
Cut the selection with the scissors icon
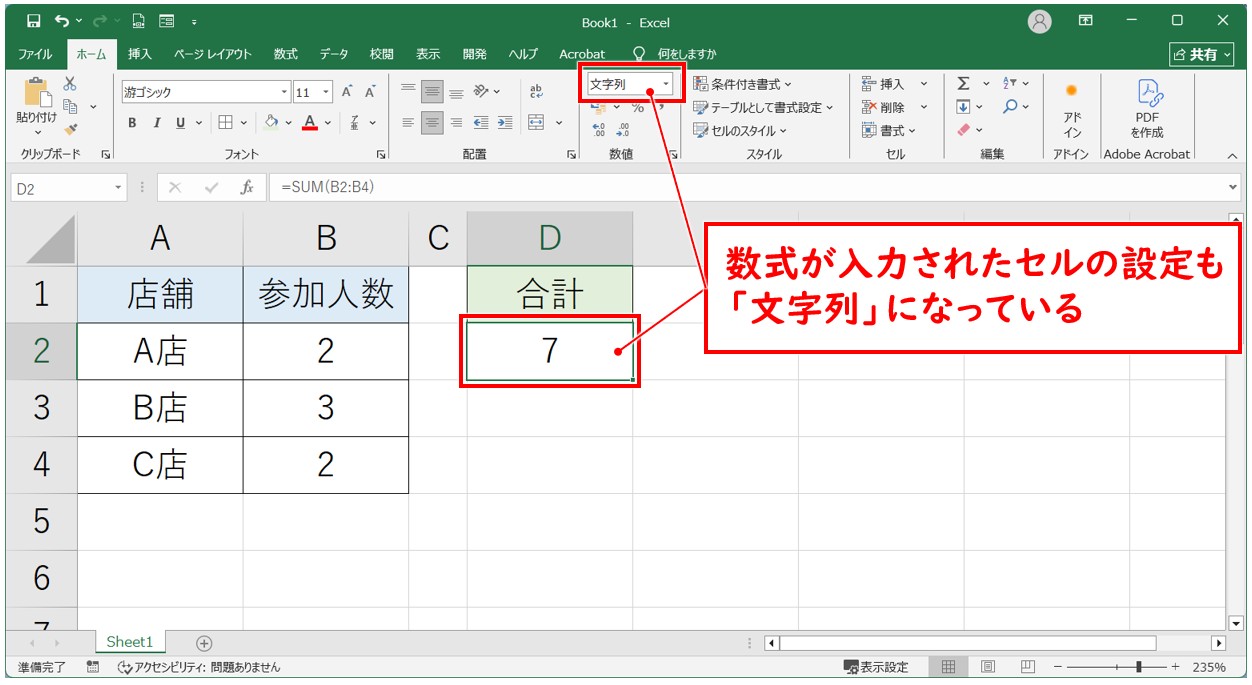pyautogui.click(x=70, y=84)
